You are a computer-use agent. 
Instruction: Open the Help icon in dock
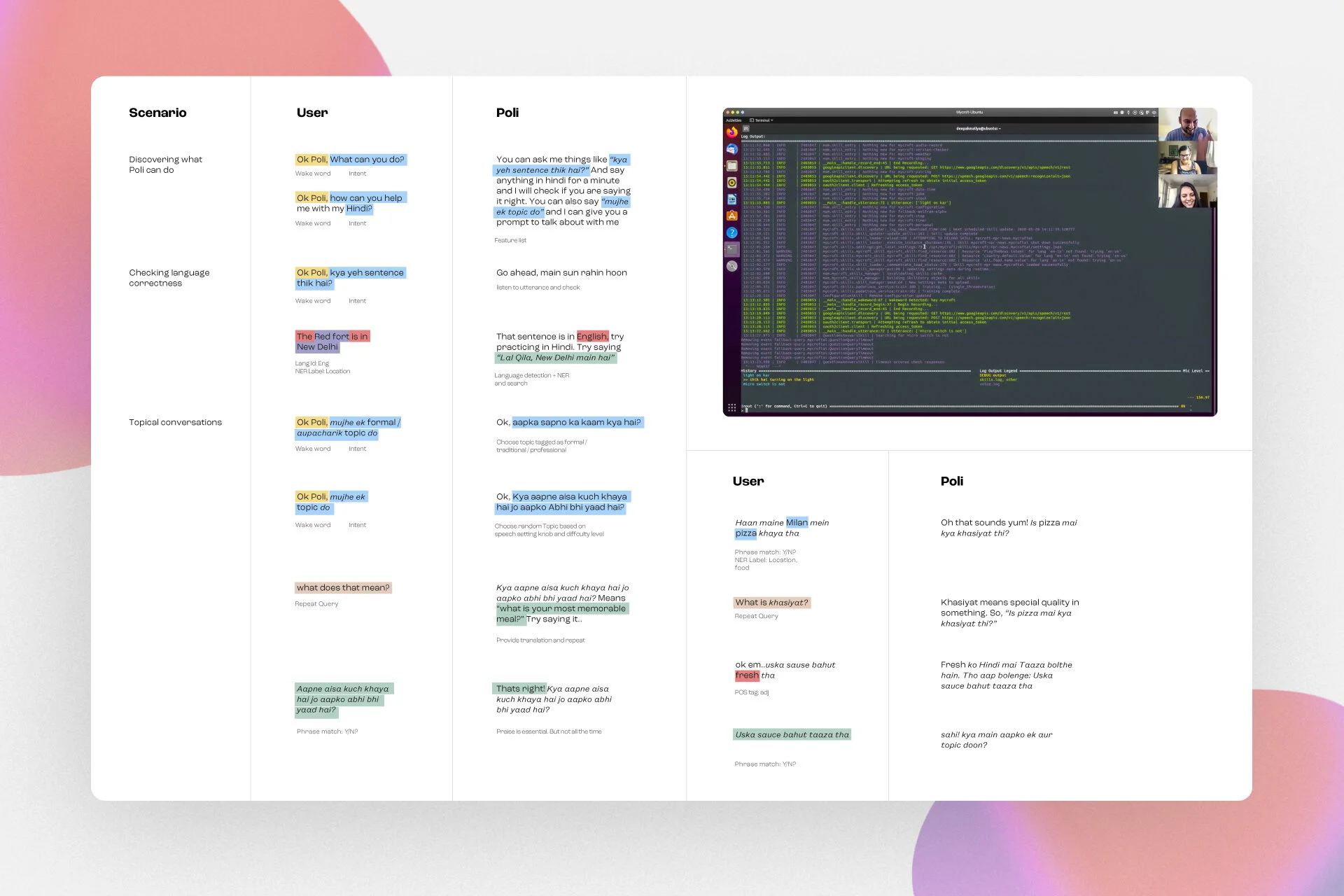[731, 232]
